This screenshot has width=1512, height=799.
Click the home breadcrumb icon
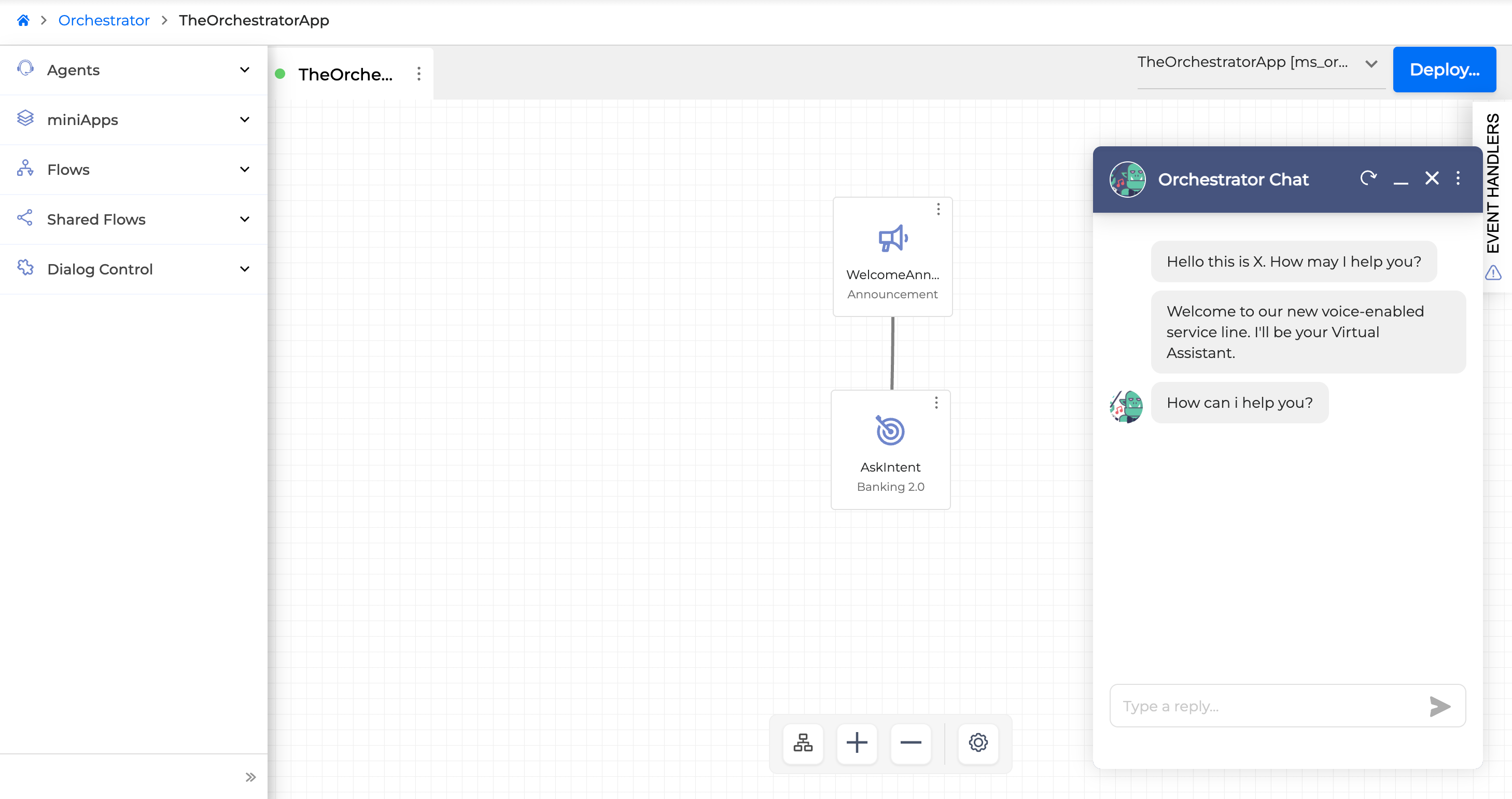23,21
